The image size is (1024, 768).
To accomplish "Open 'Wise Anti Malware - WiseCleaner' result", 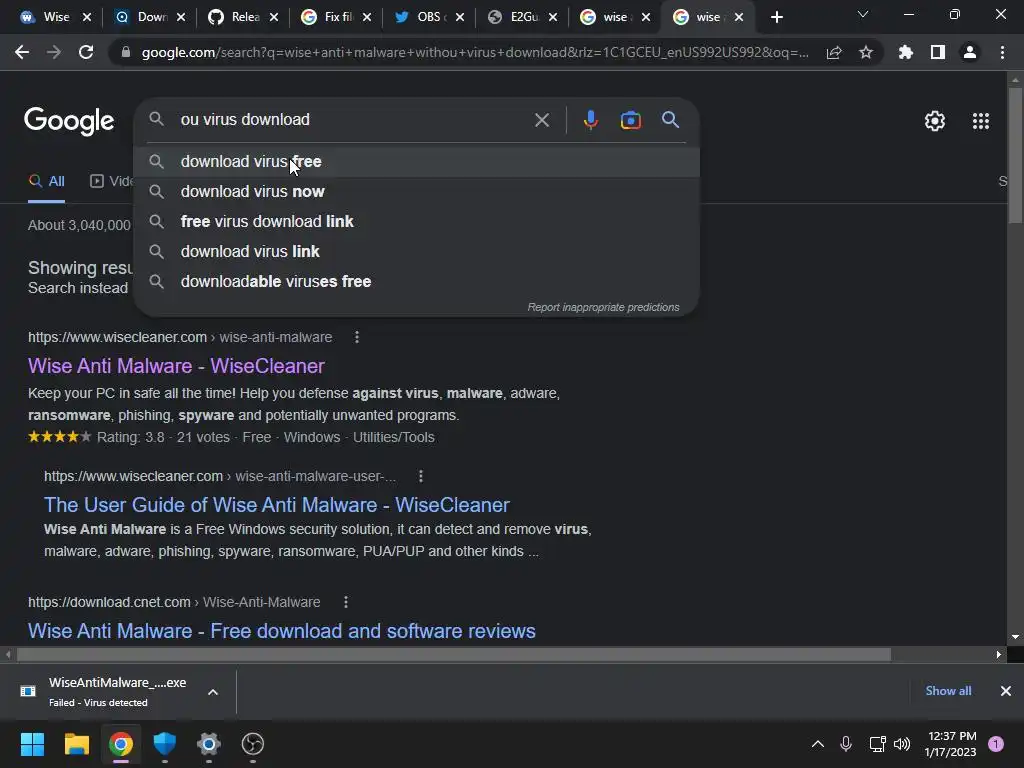I will coord(176,366).
